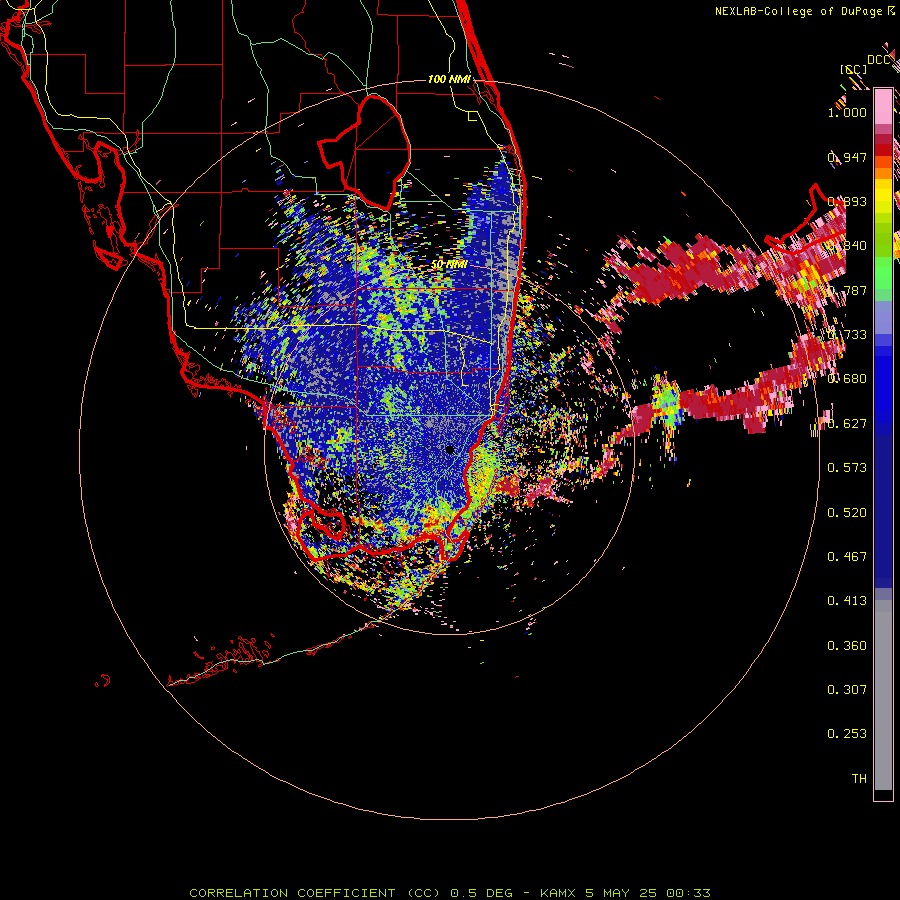This screenshot has width=900, height=900.
Task: Select the 0.467 color scale value
Action: [x=847, y=557]
